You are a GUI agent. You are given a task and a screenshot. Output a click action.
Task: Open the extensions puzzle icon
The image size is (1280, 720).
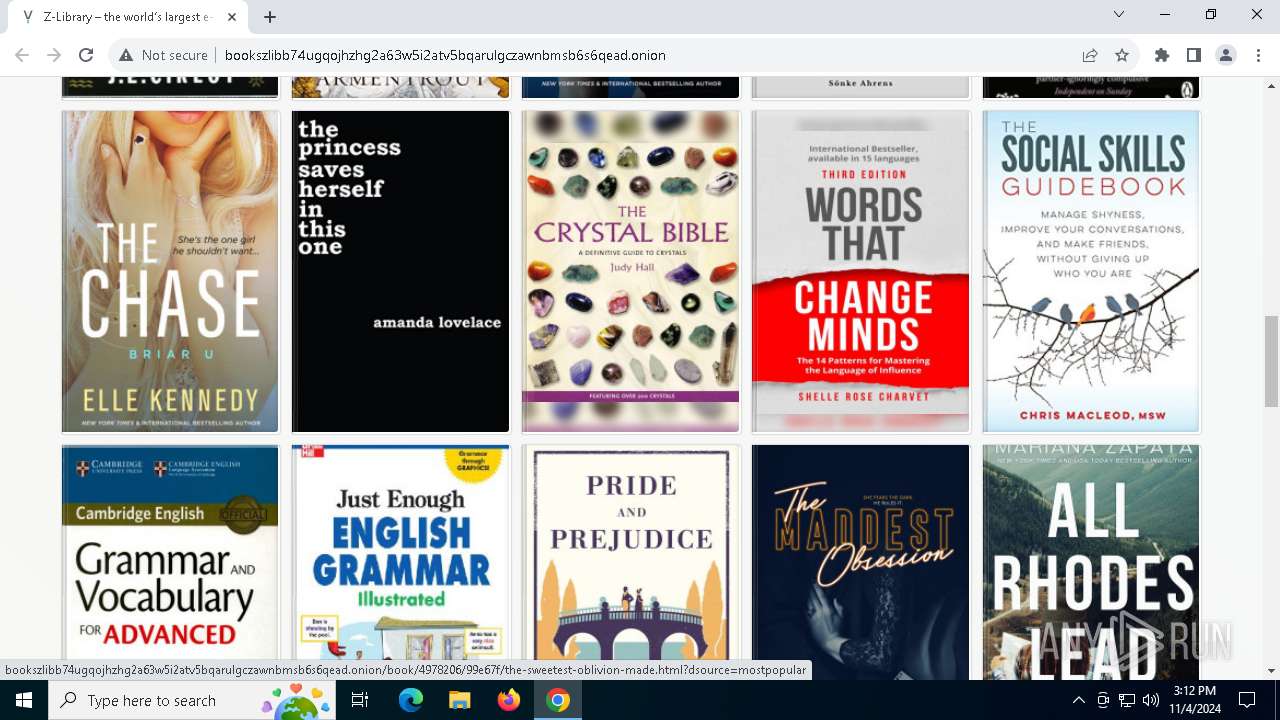tap(1162, 55)
